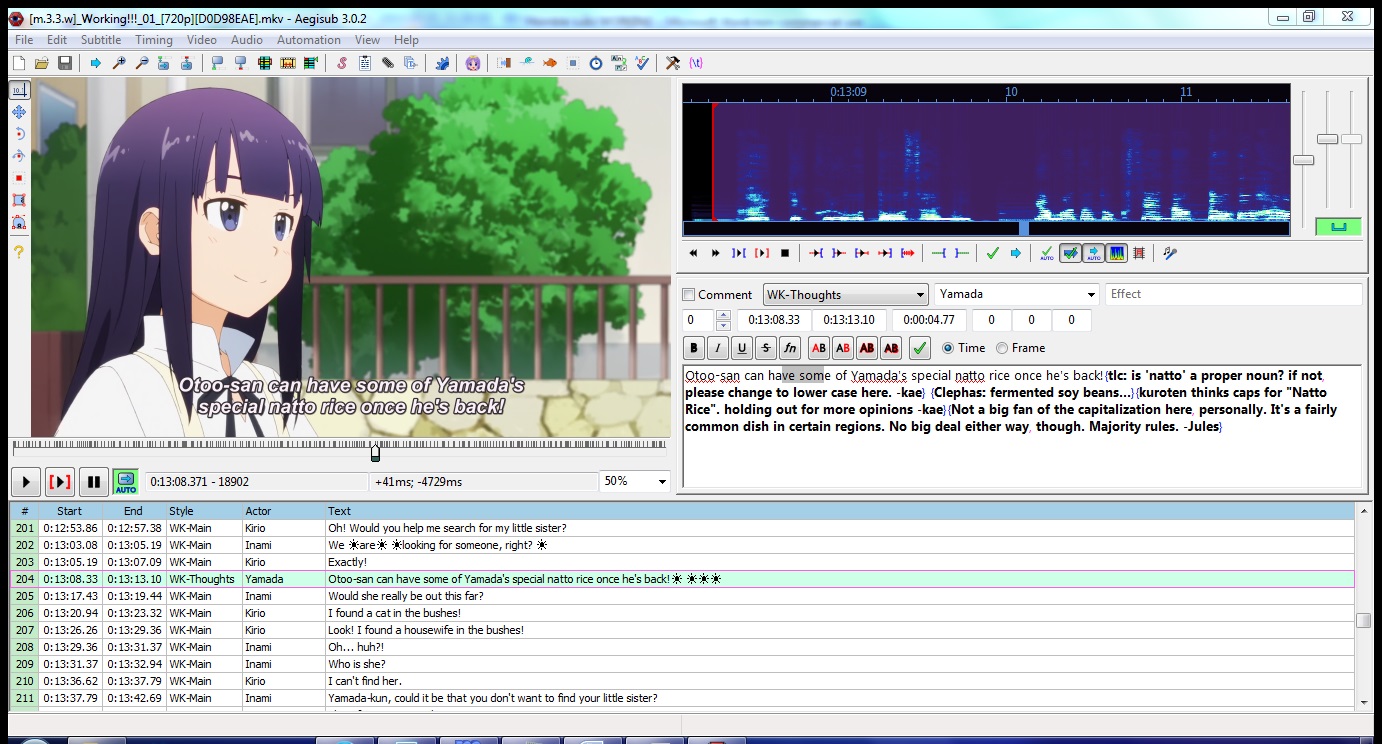Click the Bold (B) formatting button
Image resolution: width=1382 pixels, height=744 pixels.
click(x=694, y=348)
